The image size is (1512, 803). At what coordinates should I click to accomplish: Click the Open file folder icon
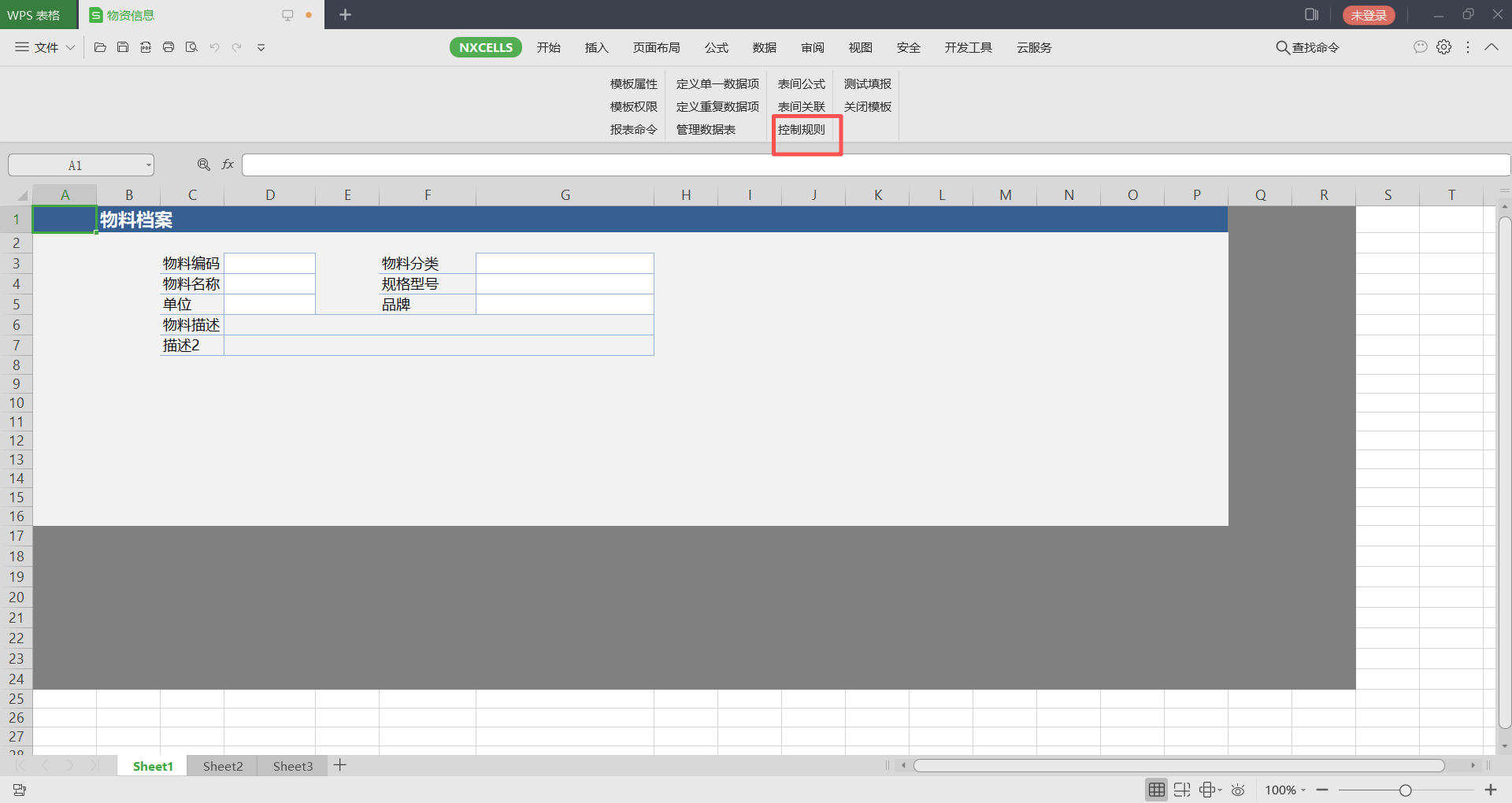tap(100, 47)
